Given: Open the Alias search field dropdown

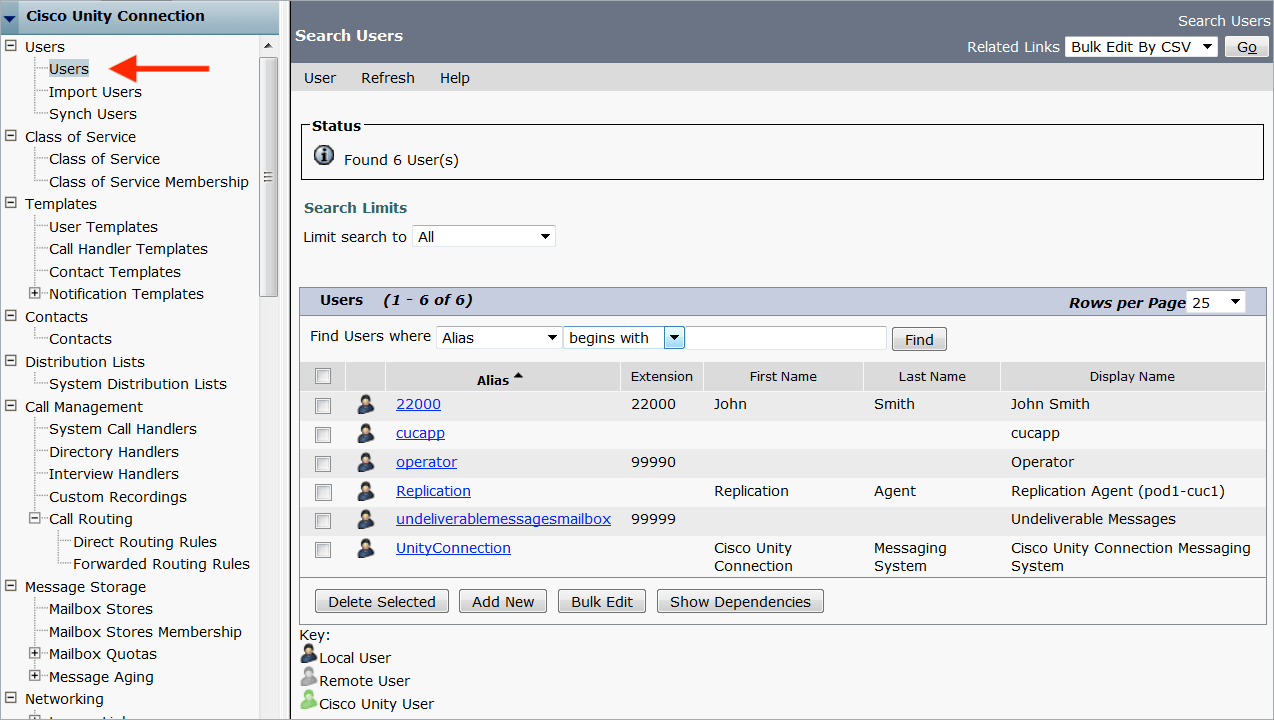Looking at the screenshot, I should [499, 338].
